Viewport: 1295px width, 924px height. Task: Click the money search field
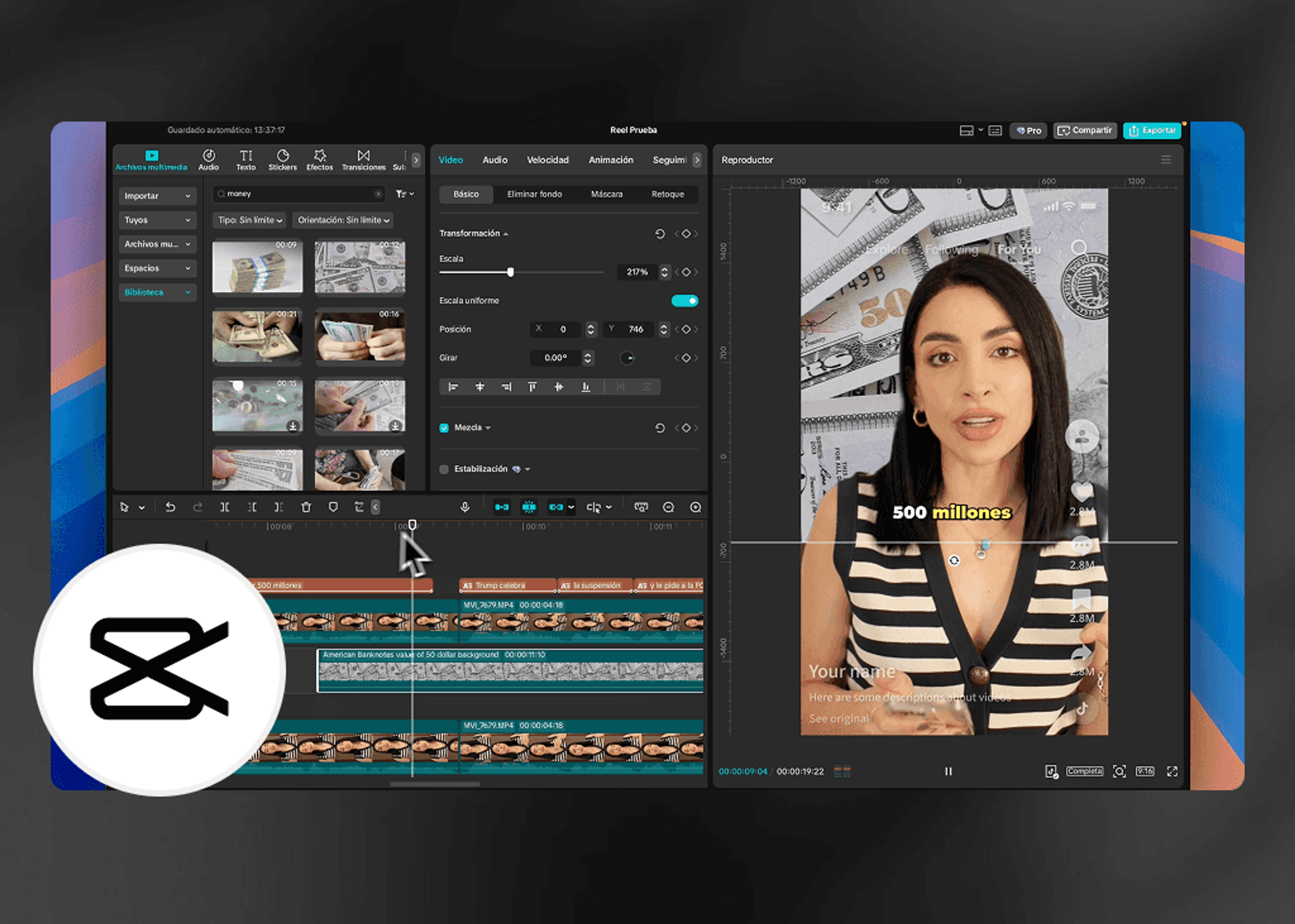(299, 194)
